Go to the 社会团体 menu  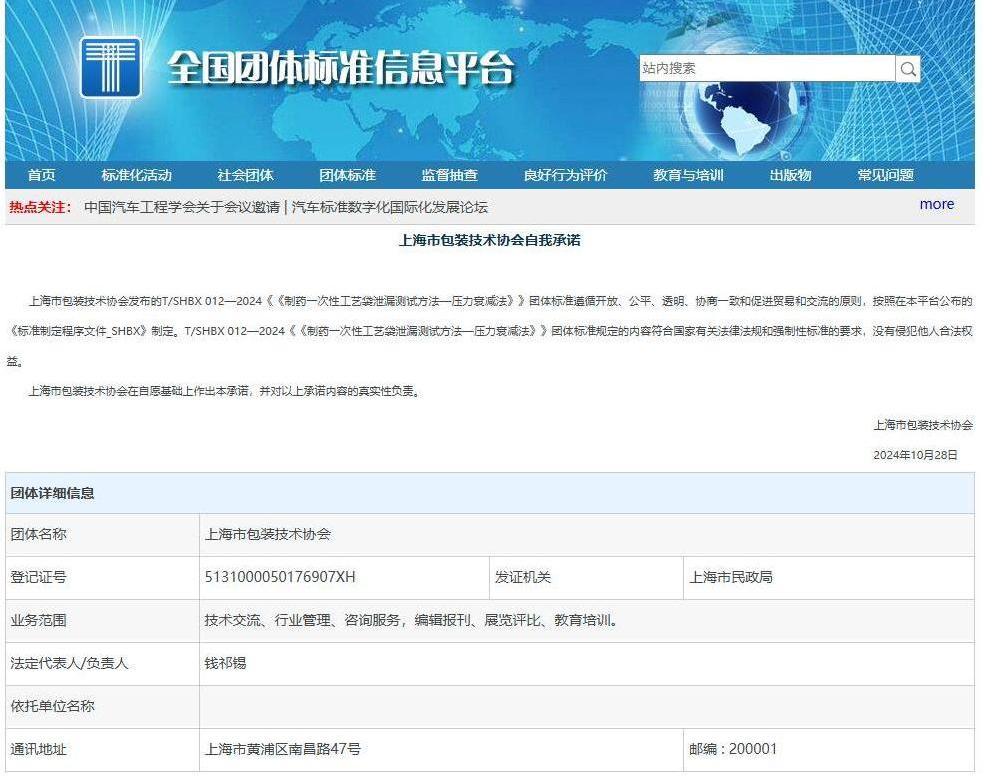coord(245,175)
